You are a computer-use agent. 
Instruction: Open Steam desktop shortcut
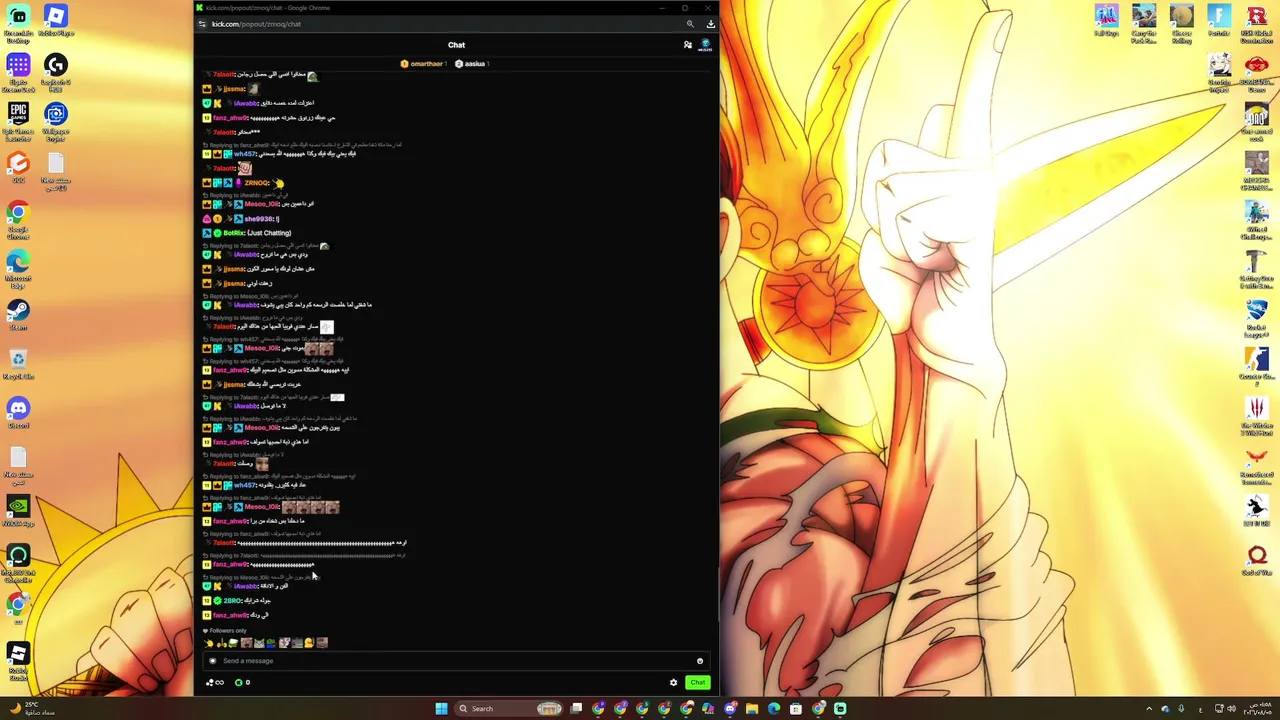click(18, 314)
